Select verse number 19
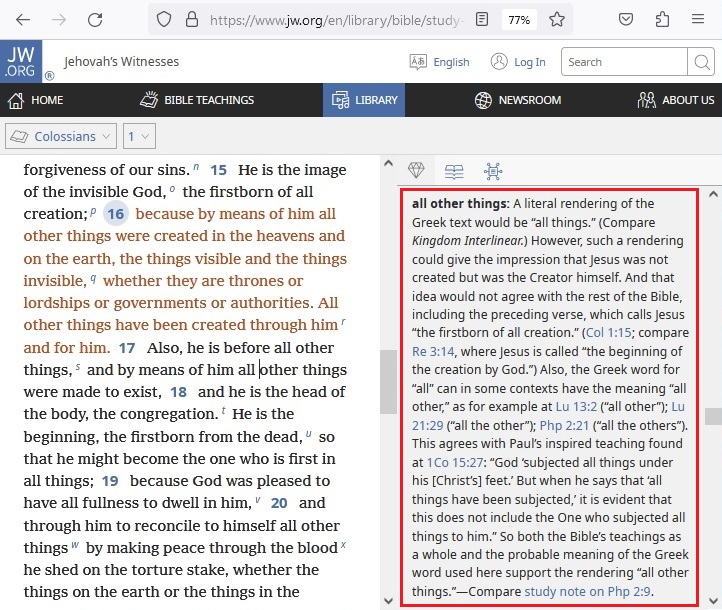 point(110,481)
